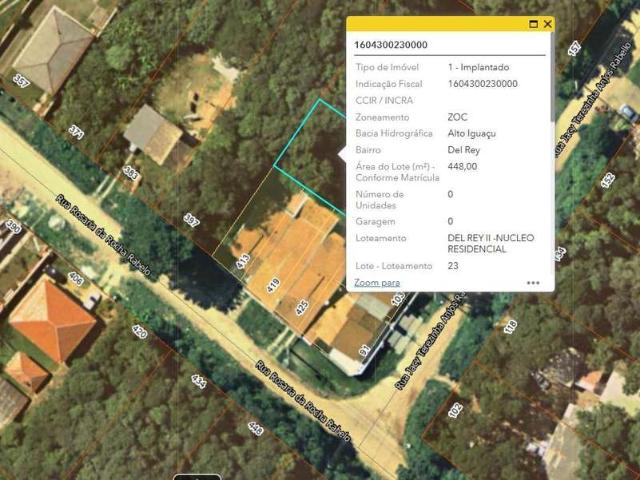Click the 'Zoom para' link

(x=377, y=283)
